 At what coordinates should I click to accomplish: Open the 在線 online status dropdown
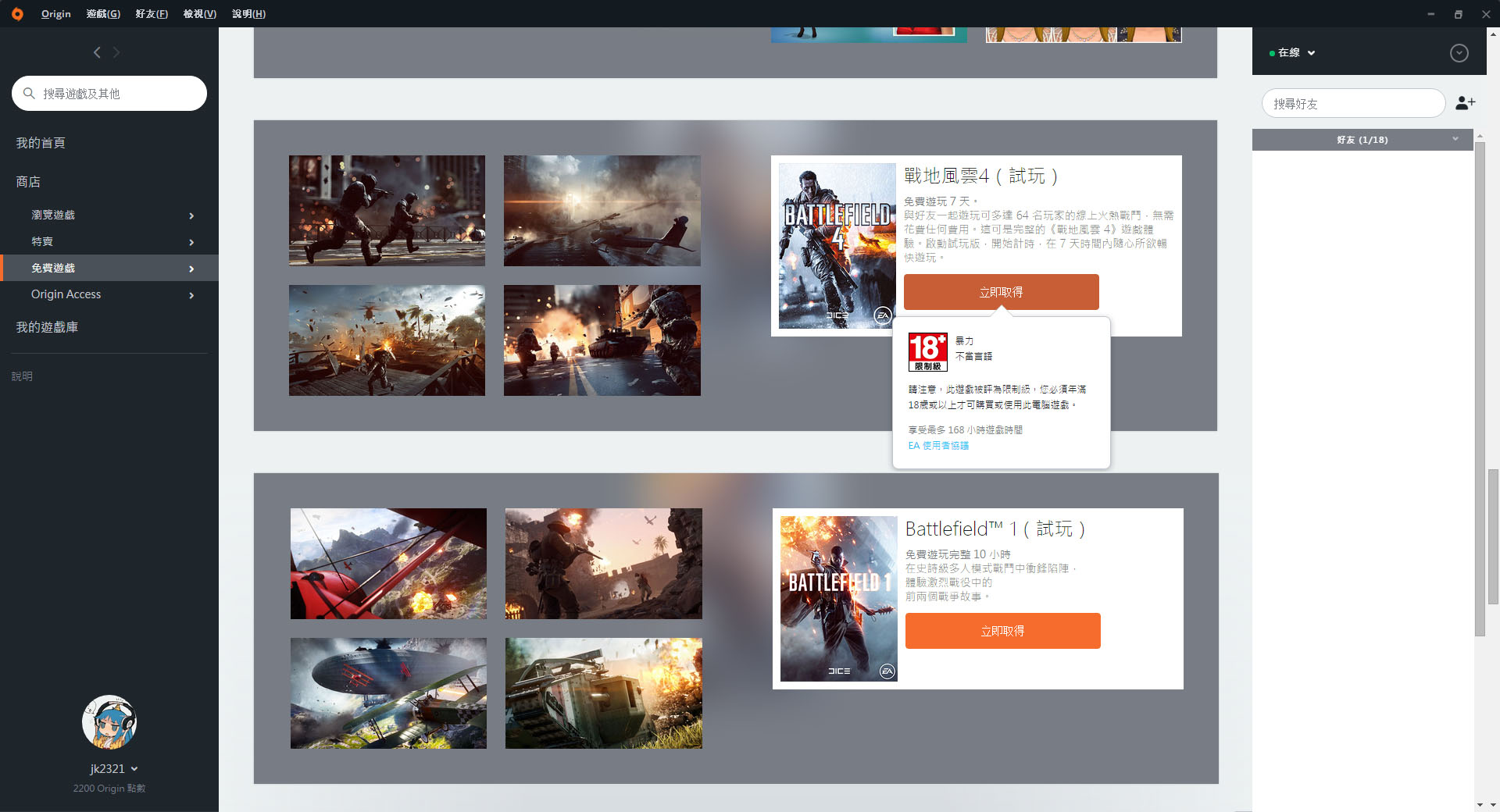(x=1293, y=53)
